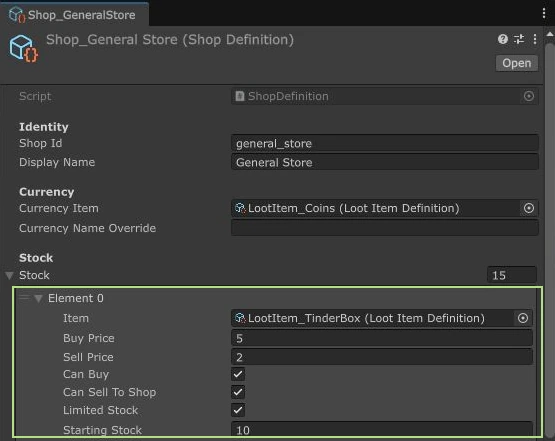Click the LootItem_TinderBox asset icon
Image resolution: width=555 pixels, height=441 pixels.
pos(240,318)
